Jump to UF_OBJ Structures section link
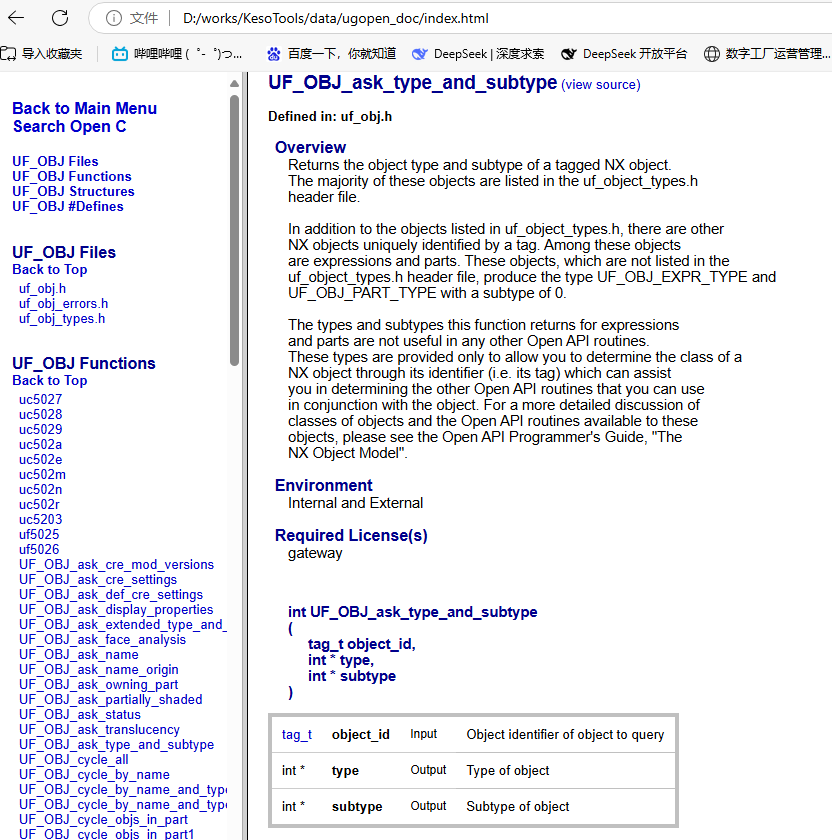 pyautogui.click(x=73, y=191)
